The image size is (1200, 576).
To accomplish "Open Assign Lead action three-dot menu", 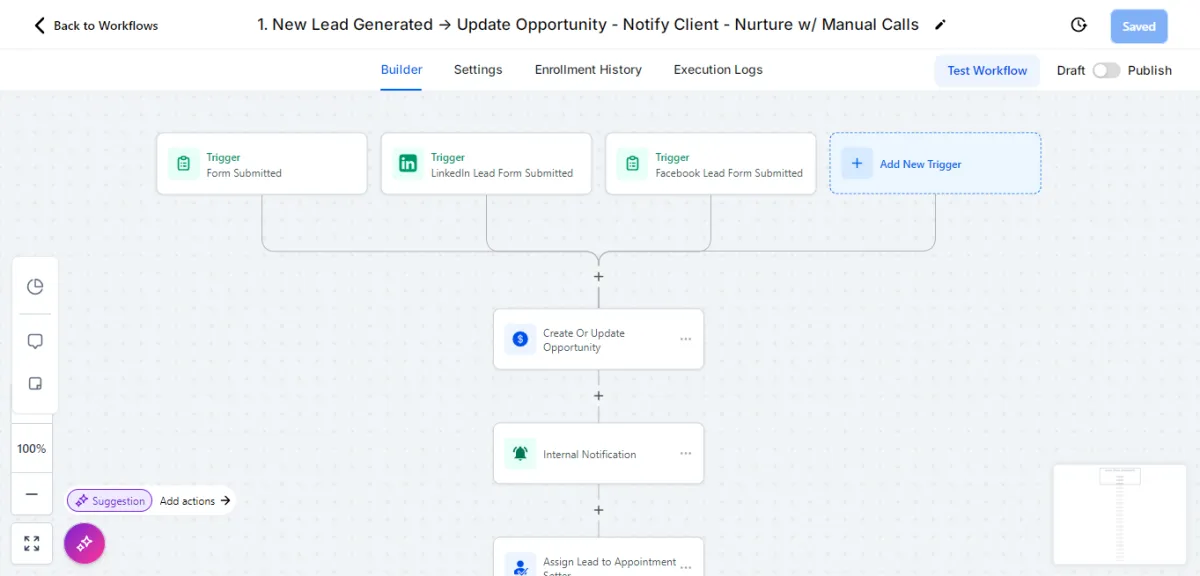I will pyautogui.click(x=685, y=566).
